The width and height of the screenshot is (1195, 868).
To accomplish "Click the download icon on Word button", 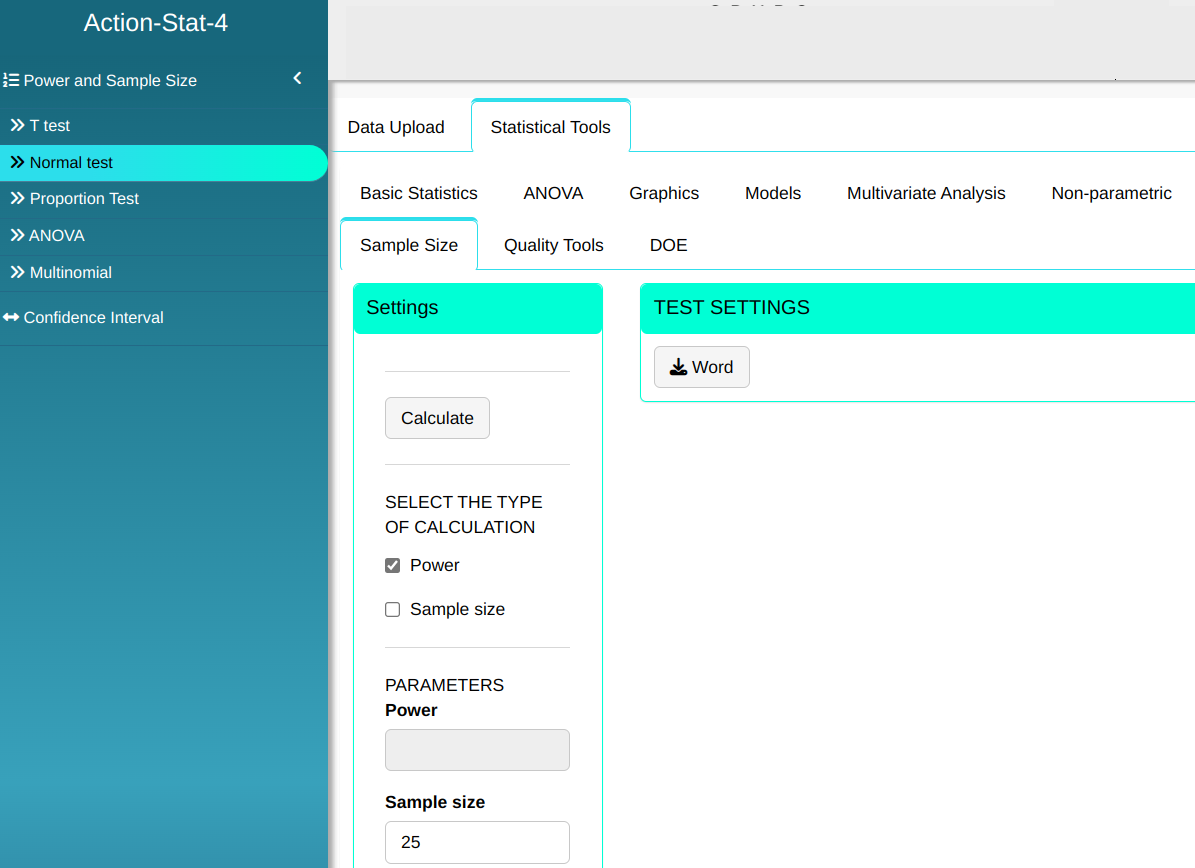I will pyautogui.click(x=678, y=367).
